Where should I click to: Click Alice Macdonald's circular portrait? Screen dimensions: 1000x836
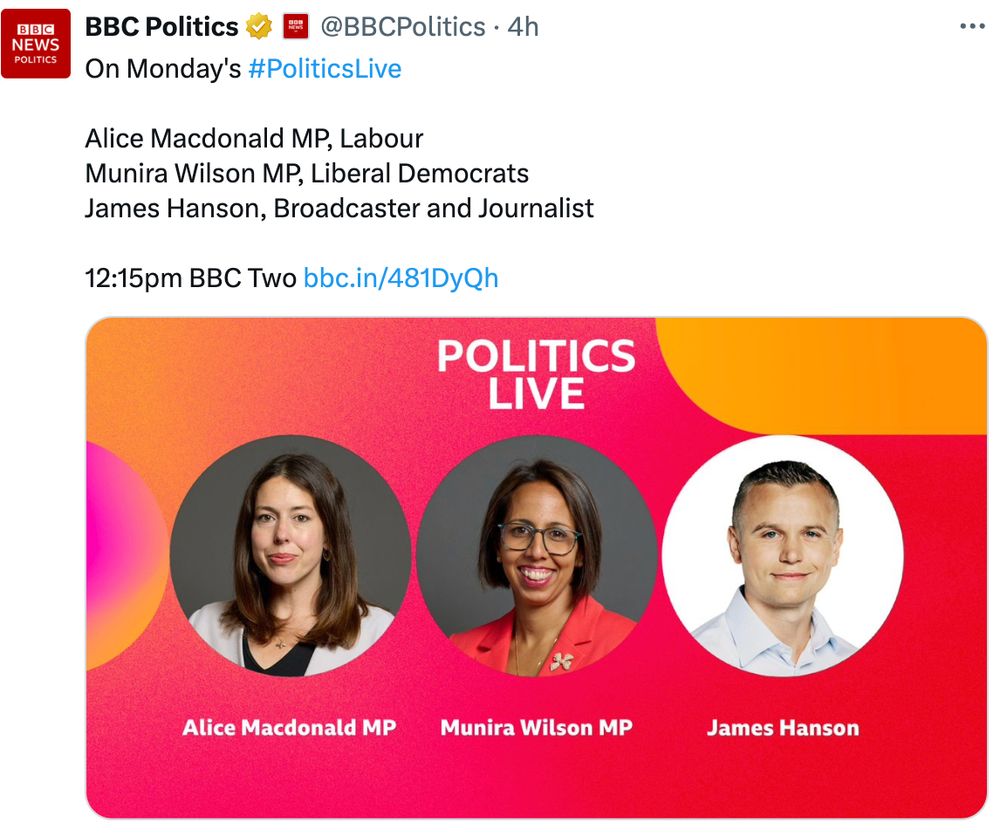290,555
